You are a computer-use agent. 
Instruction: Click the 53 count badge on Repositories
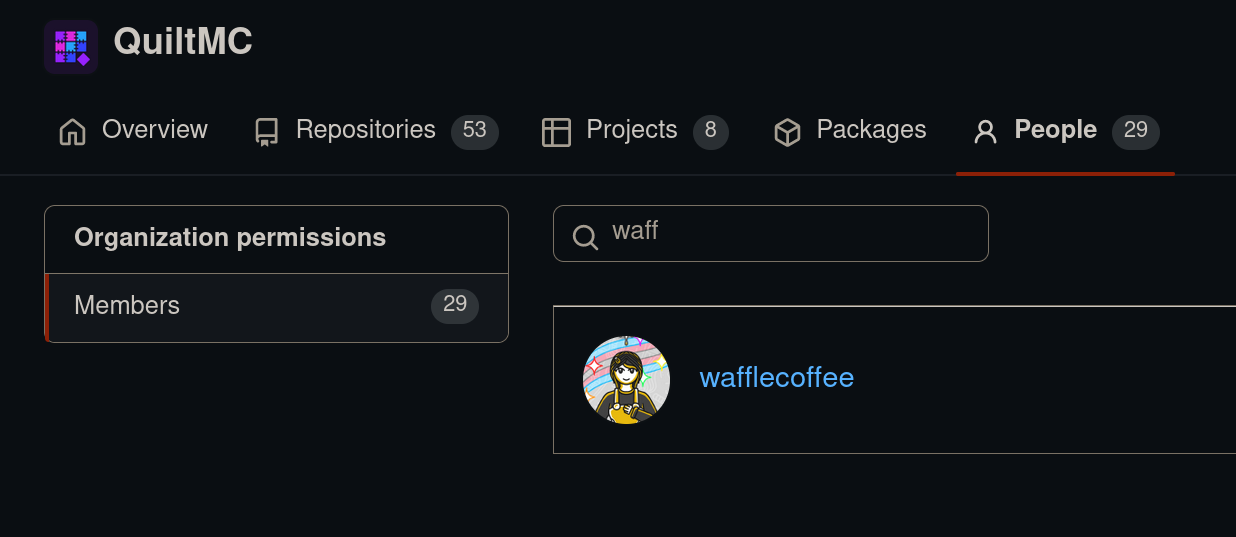(475, 131)
